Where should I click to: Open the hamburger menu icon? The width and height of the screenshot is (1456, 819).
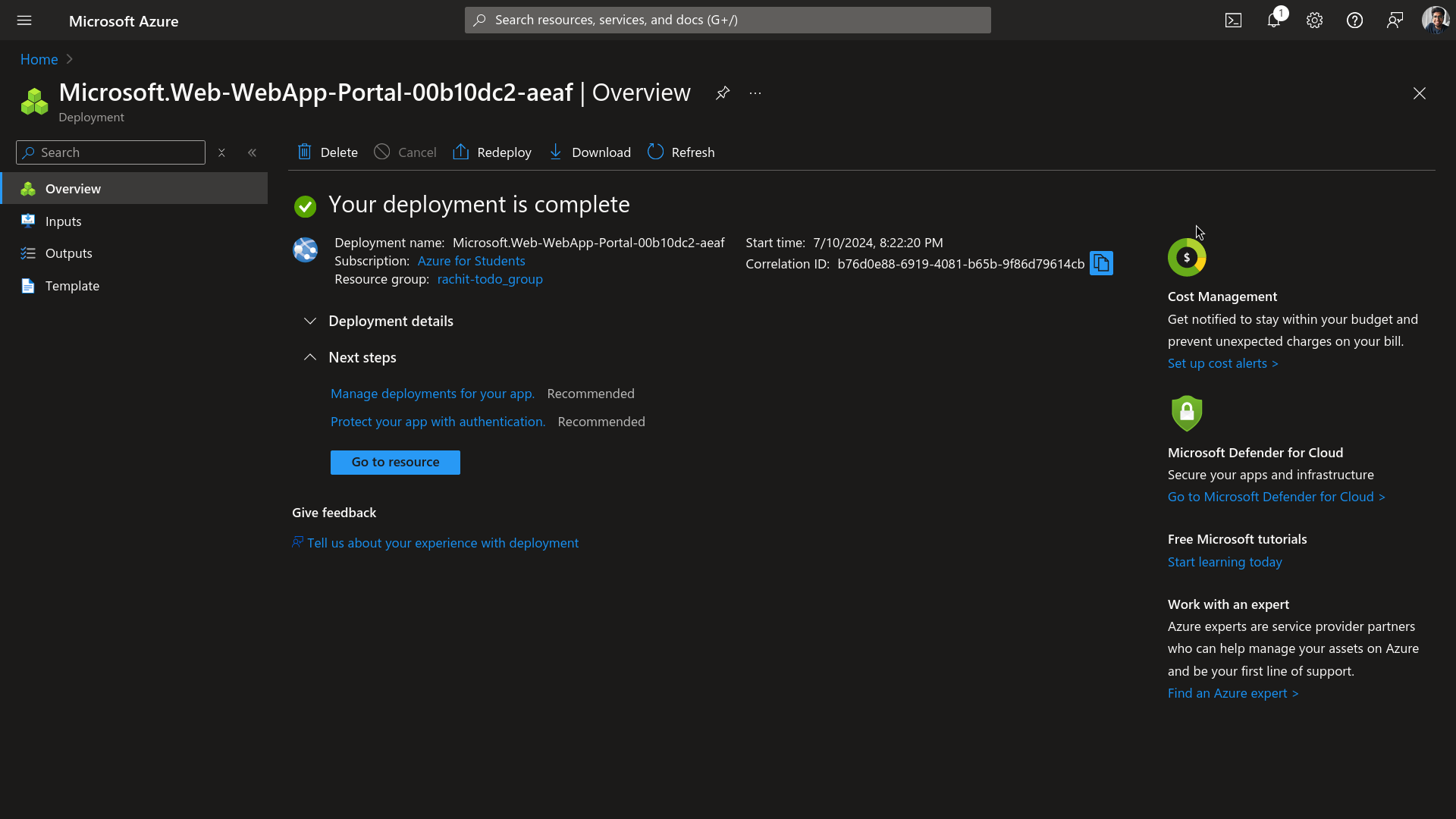[x=24, y=20]
